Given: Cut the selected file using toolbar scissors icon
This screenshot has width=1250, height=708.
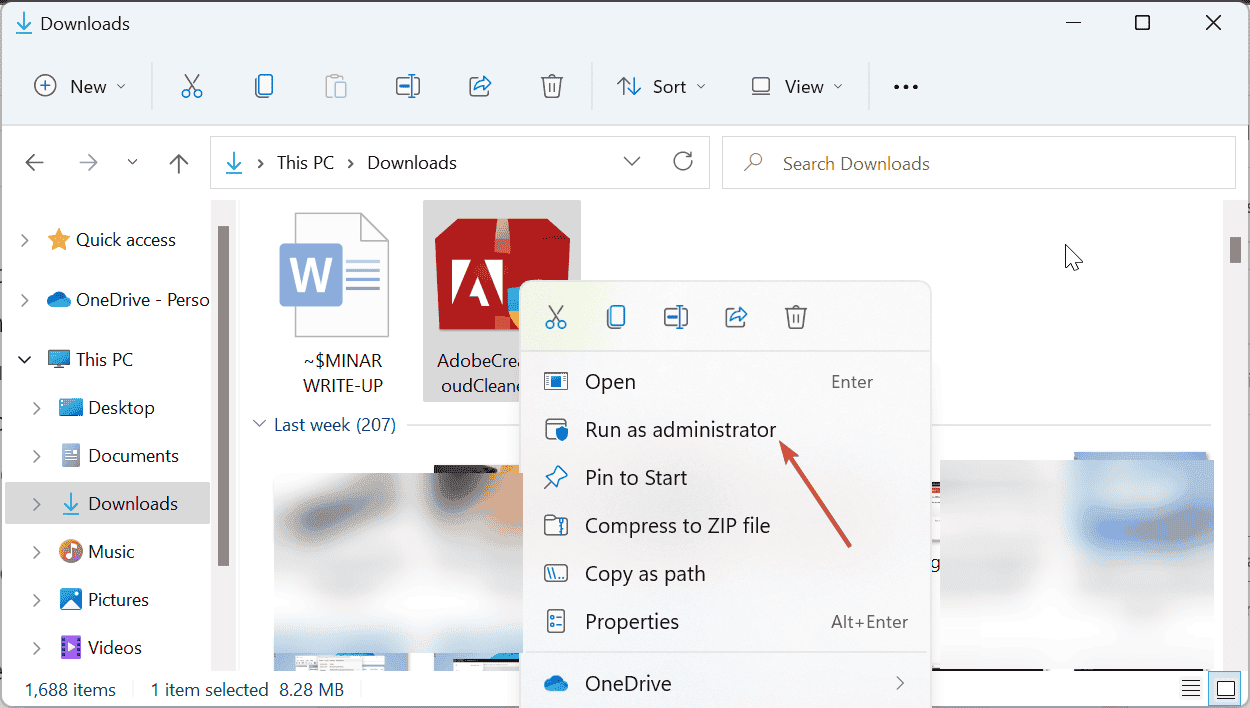Looking at the screenshot, I should coord(192,86).
